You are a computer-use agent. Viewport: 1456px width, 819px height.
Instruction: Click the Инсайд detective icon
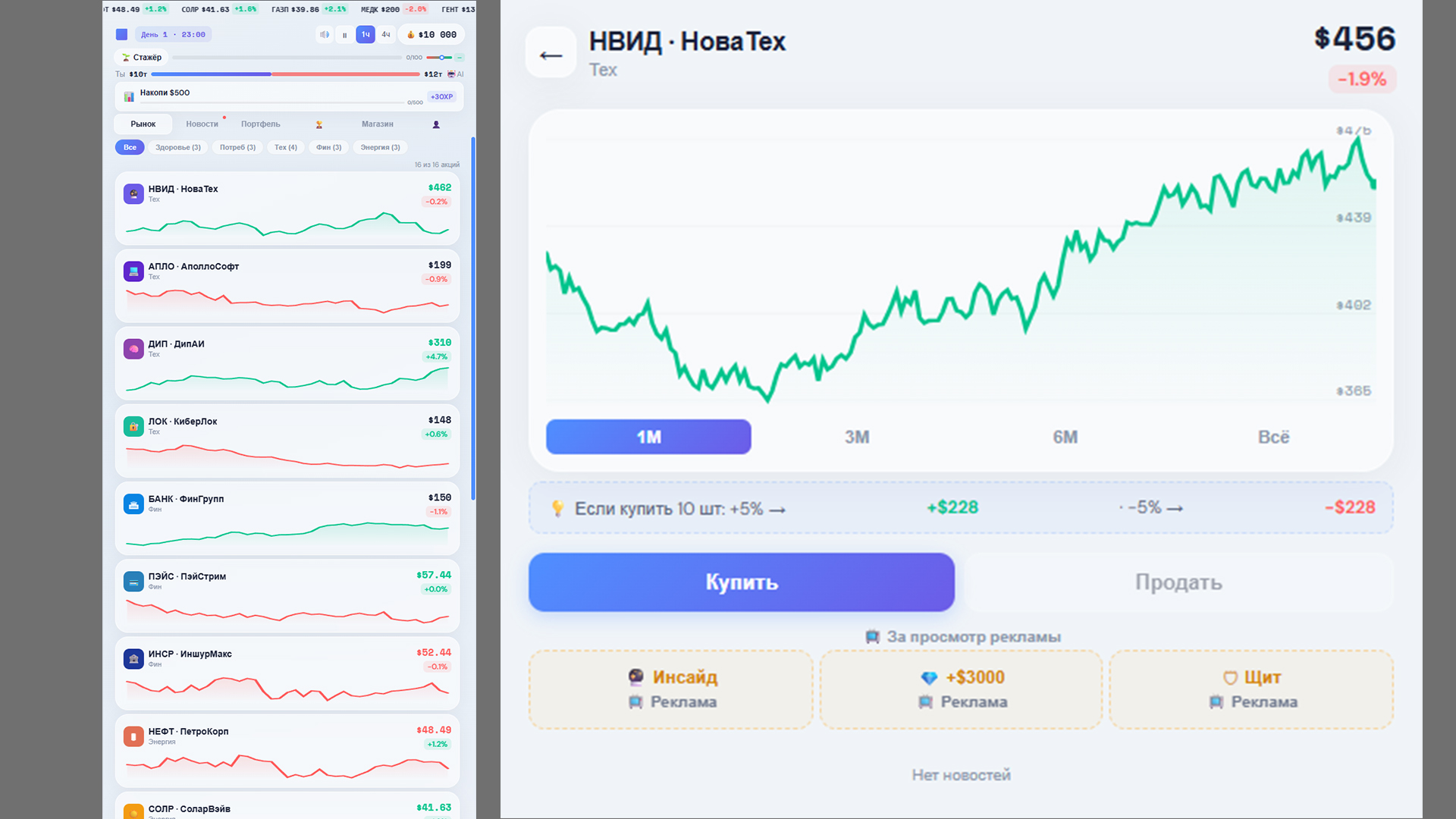635,676
